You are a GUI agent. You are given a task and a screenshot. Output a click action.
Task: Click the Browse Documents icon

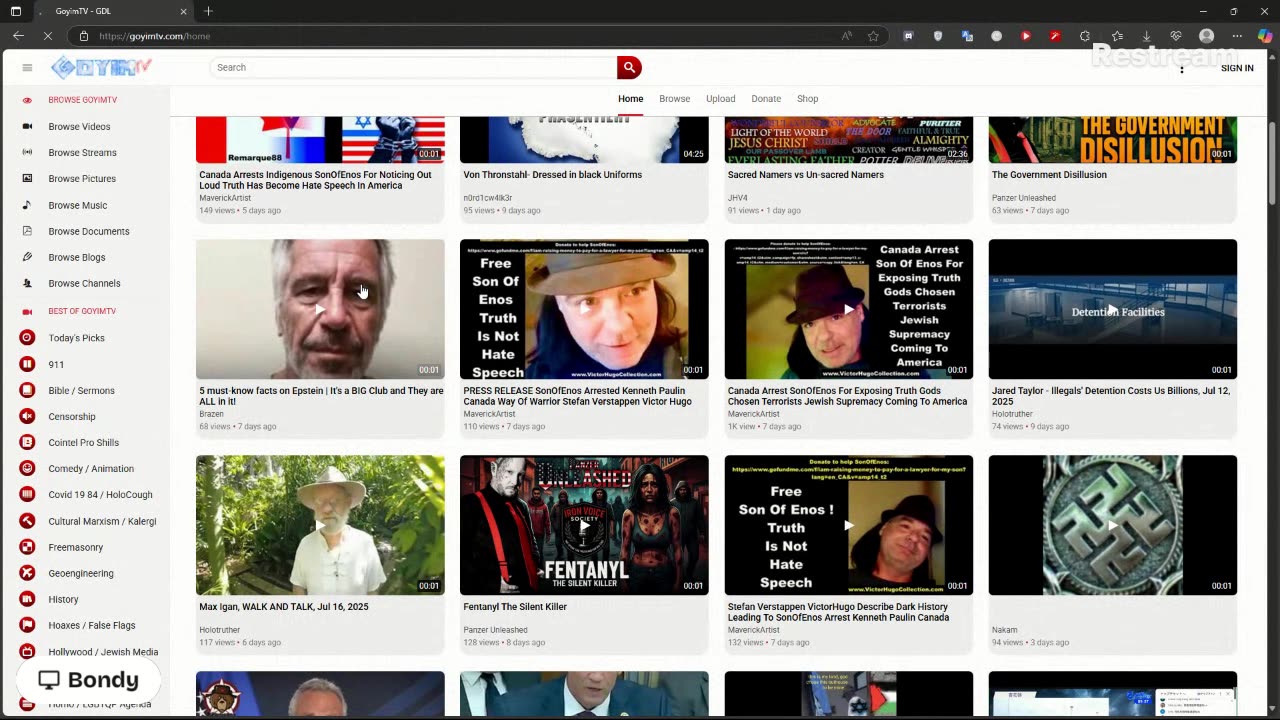coord(27,231)
